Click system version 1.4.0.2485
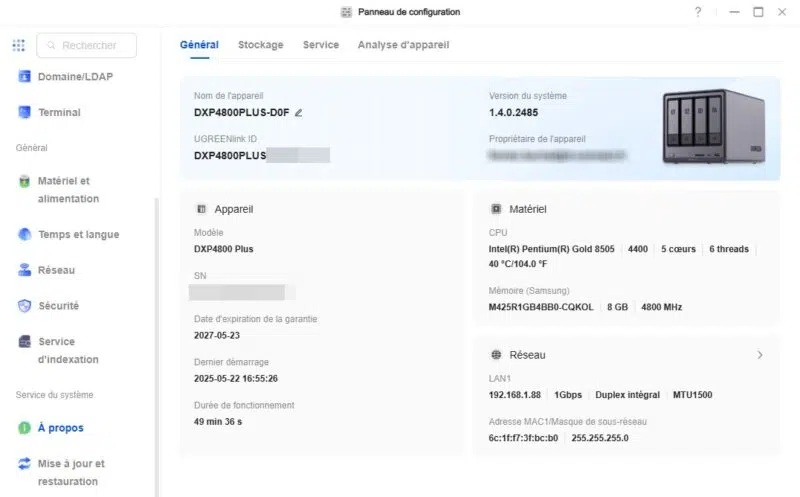800x497 pixels. point(513,113)
